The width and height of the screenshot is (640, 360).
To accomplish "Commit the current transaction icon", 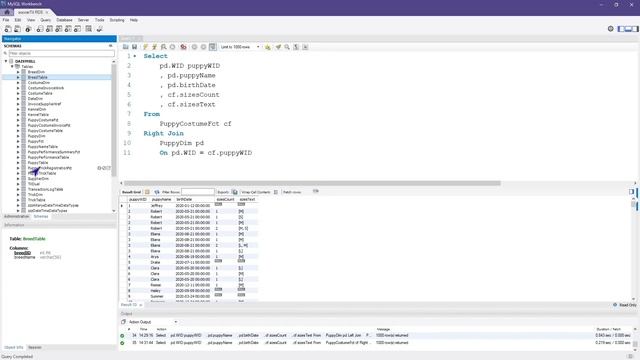I will (x=194, y=47).
